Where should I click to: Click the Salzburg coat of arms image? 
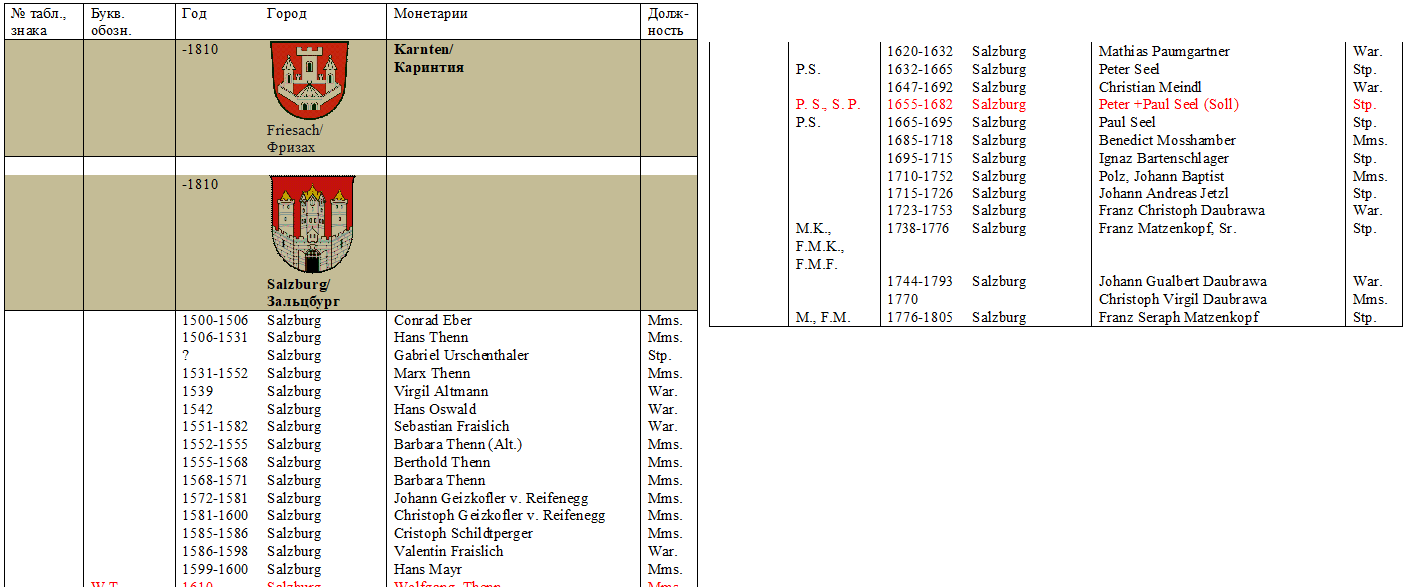click(x=311, y=225)
